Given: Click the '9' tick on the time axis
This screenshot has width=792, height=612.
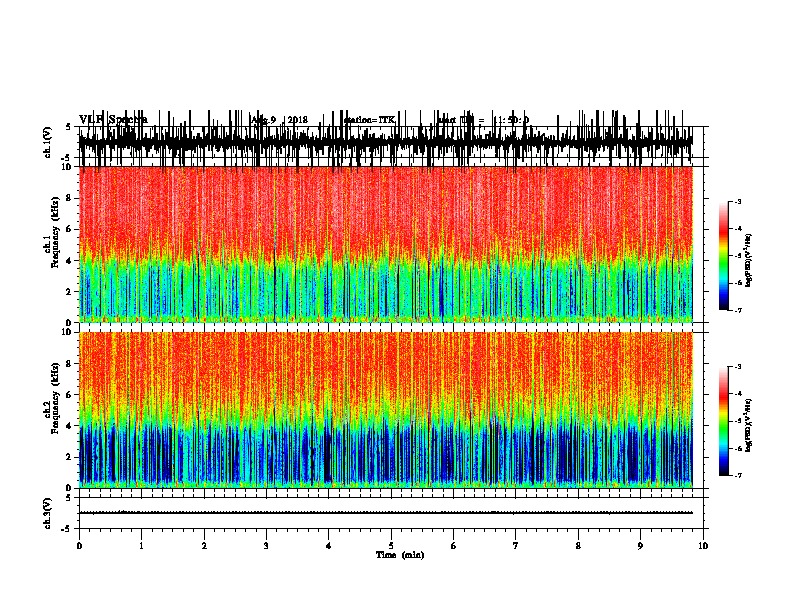Looking at the screenshot, I should tap(640, 546).
